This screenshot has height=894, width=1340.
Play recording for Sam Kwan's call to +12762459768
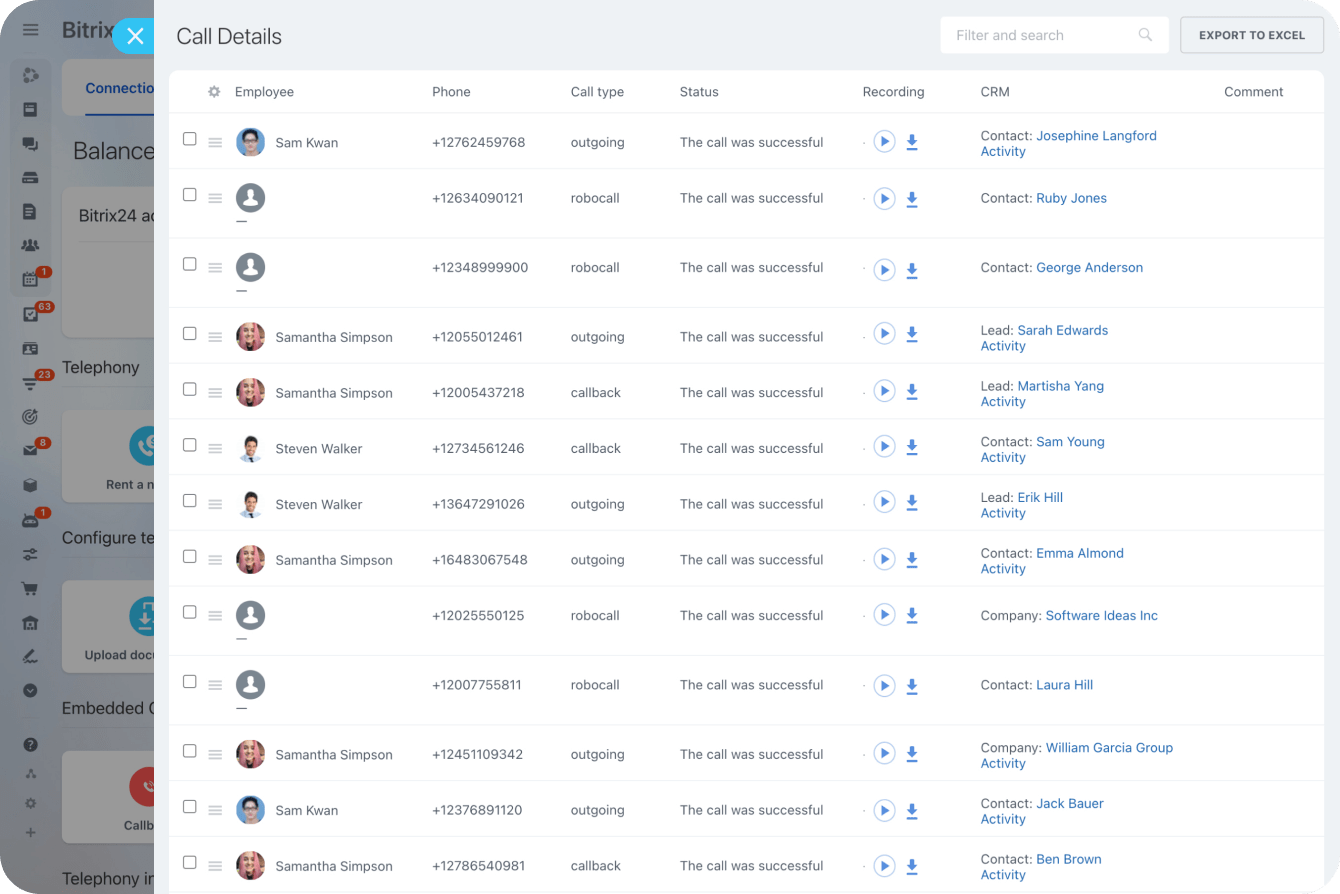coord(883,142)
